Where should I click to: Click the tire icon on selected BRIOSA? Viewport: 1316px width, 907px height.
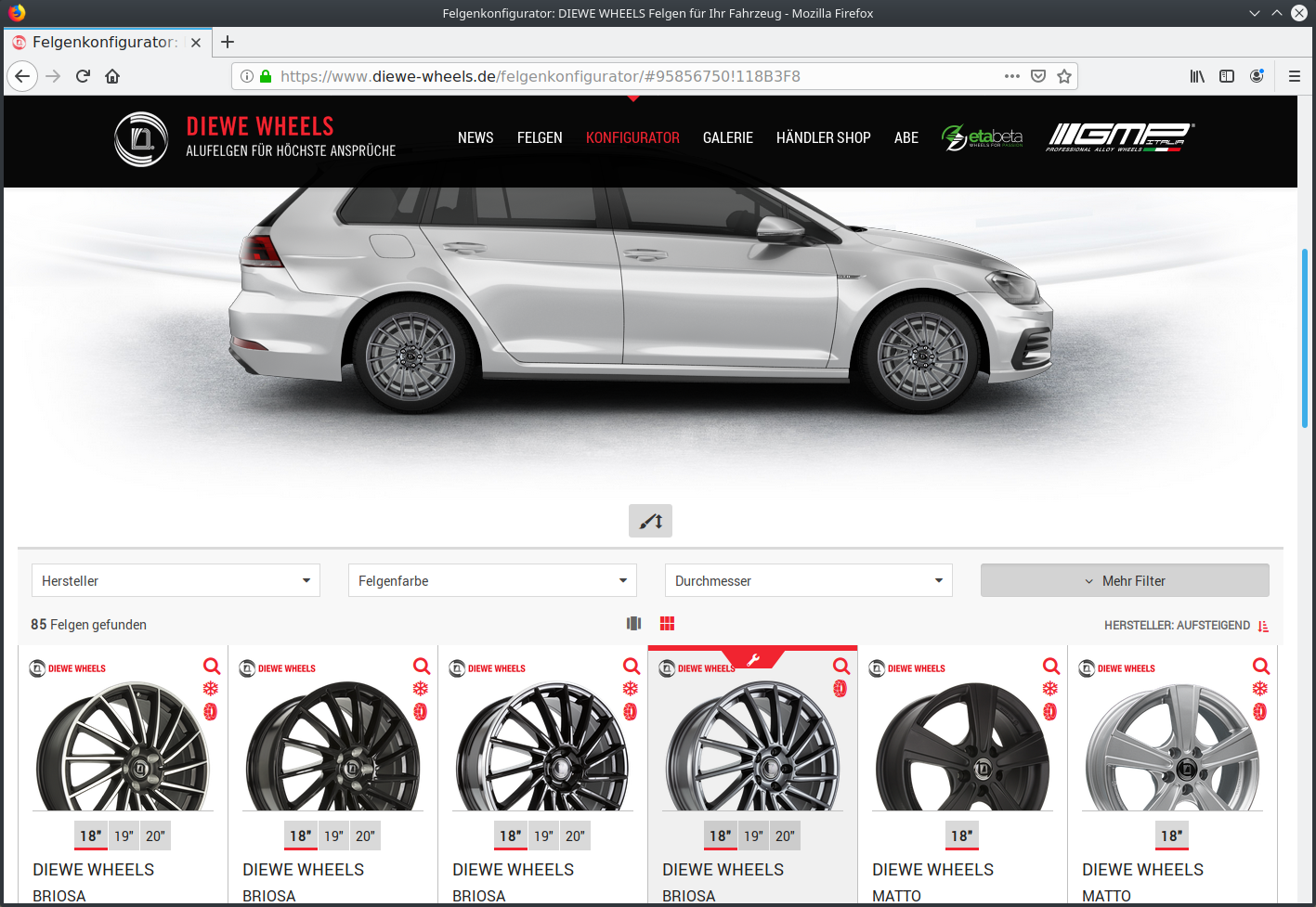(x=840, y=689)
